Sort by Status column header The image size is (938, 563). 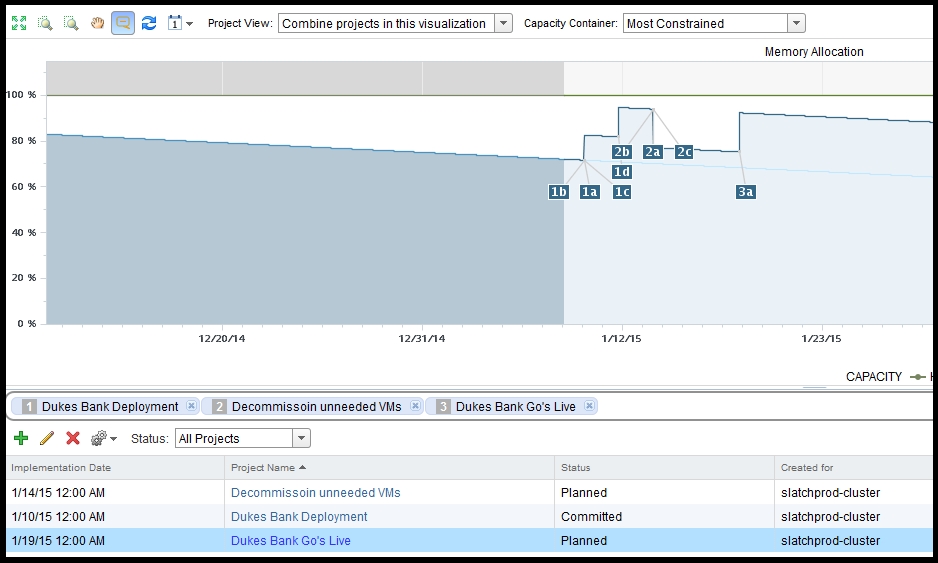tap(665, 467)
